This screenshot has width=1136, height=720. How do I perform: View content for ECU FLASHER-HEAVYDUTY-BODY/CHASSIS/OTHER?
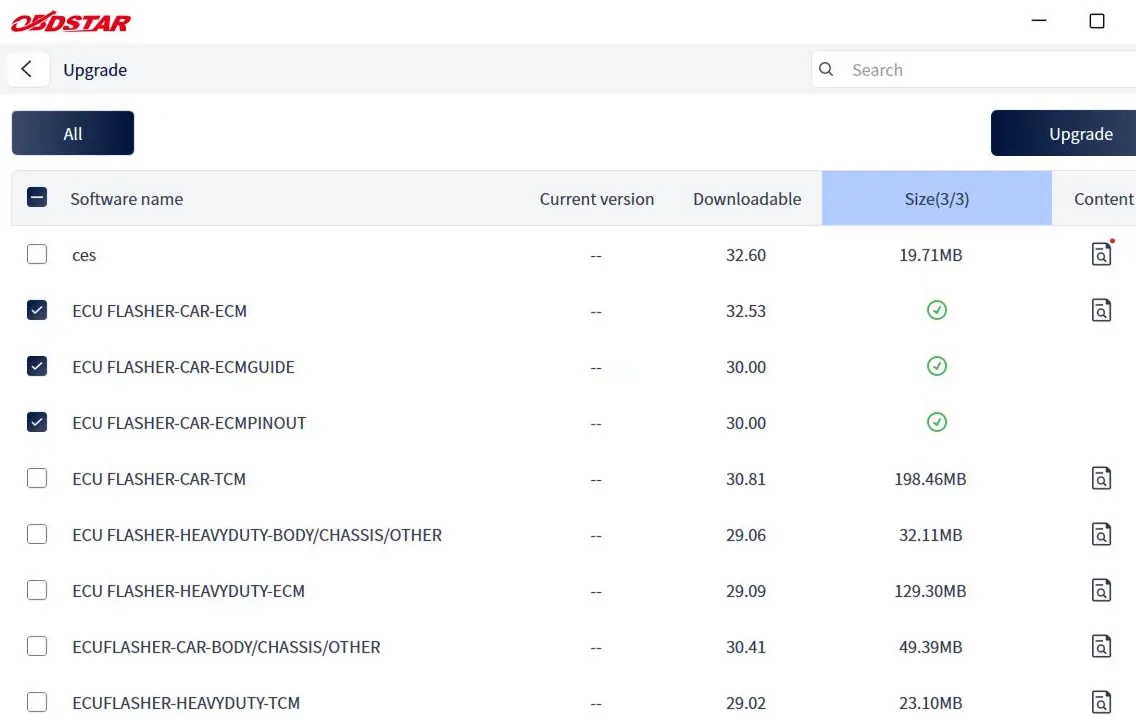click(1101, 534)
